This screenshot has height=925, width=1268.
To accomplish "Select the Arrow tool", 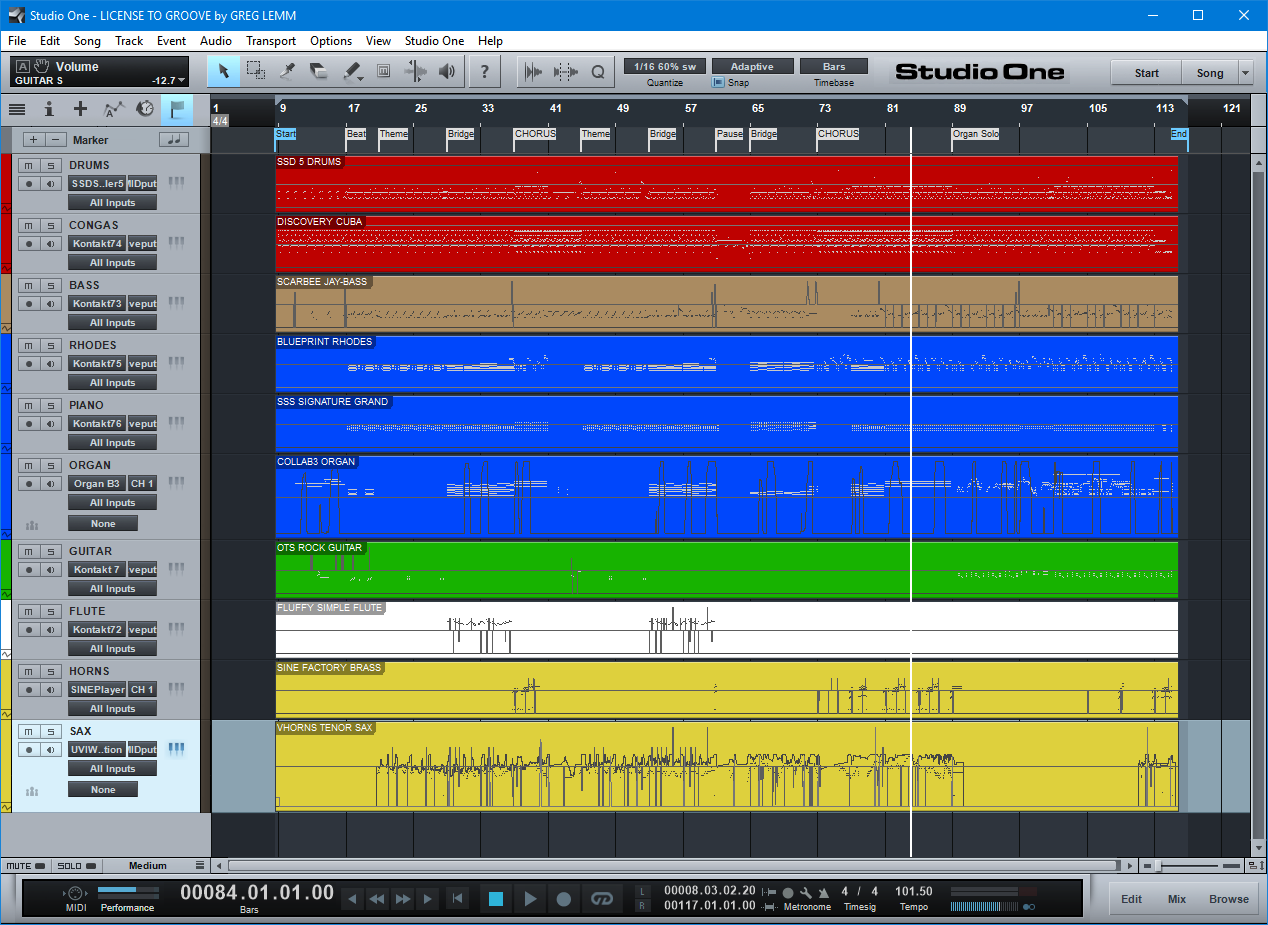I will coord(224,71).
